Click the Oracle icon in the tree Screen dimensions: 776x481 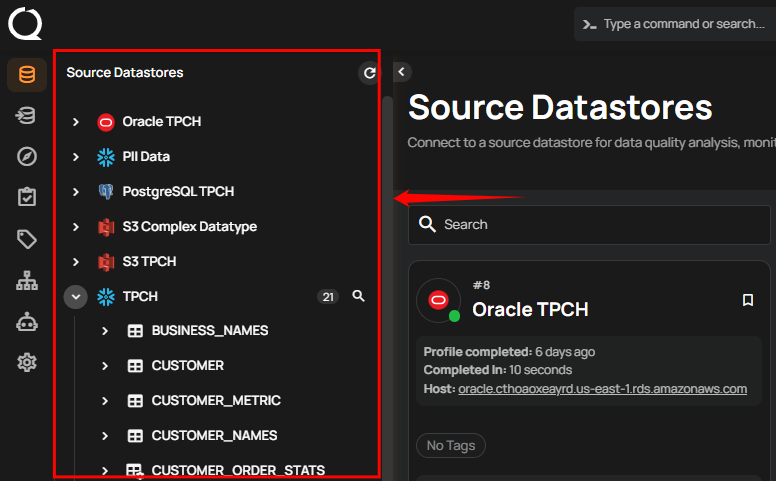(x=106, y=122)
